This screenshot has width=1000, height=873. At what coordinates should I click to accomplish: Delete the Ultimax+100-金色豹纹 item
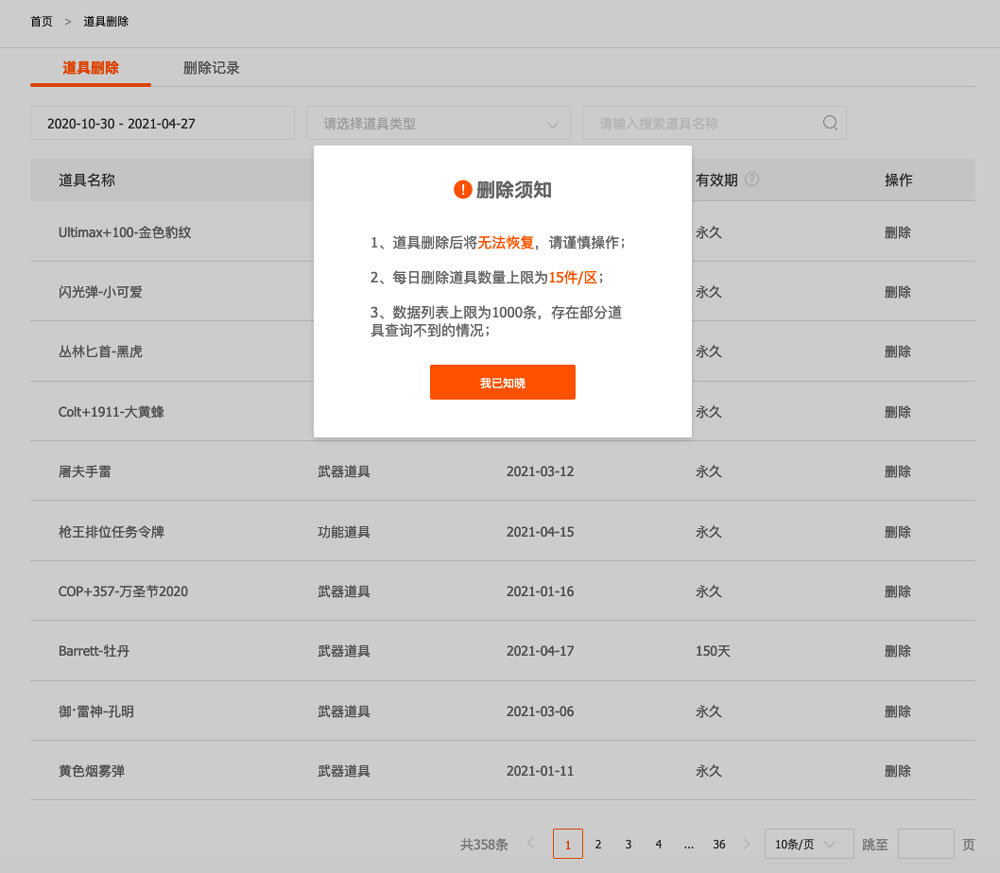coord(897,233)
